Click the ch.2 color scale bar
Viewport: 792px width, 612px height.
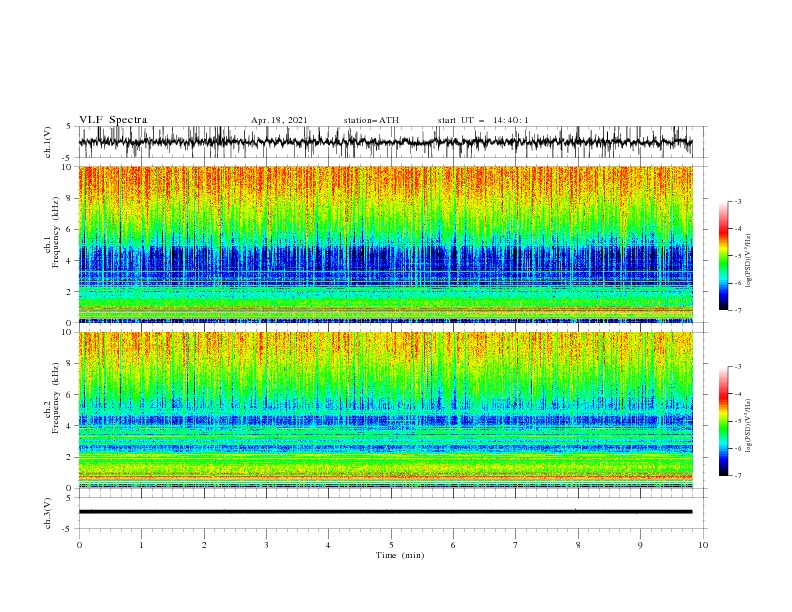click(723, 421)
